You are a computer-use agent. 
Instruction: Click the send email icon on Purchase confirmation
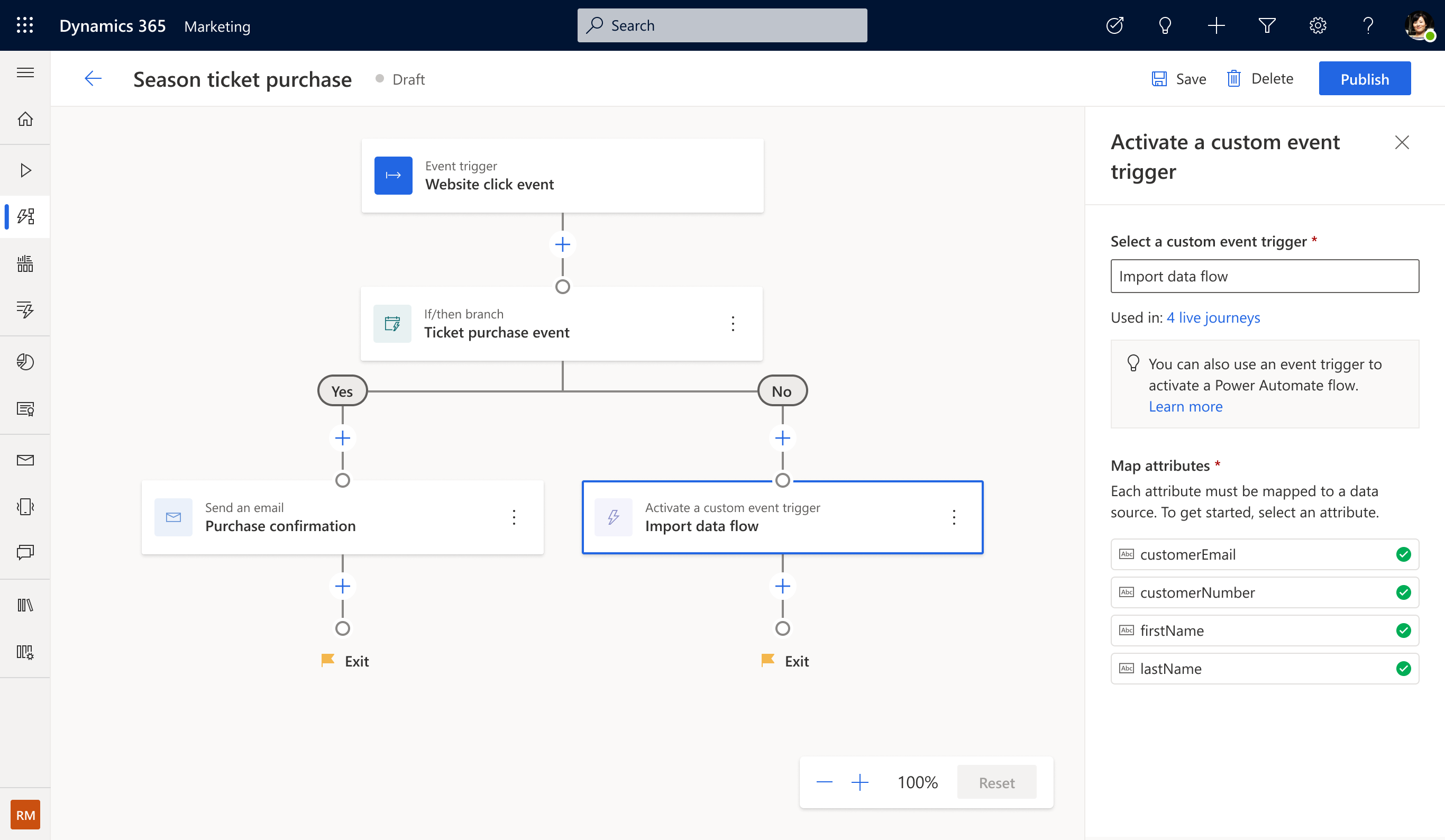174,517
